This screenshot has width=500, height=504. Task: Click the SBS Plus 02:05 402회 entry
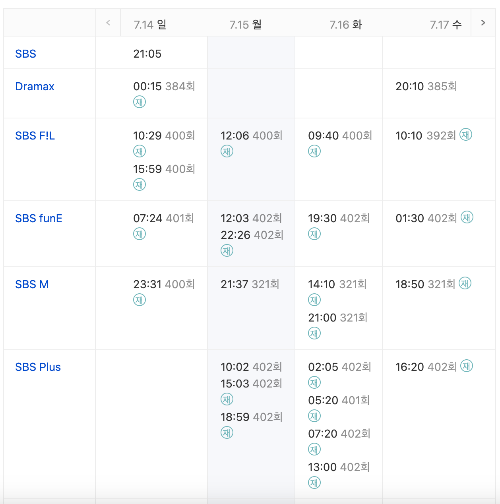click(x=339, y=367)
